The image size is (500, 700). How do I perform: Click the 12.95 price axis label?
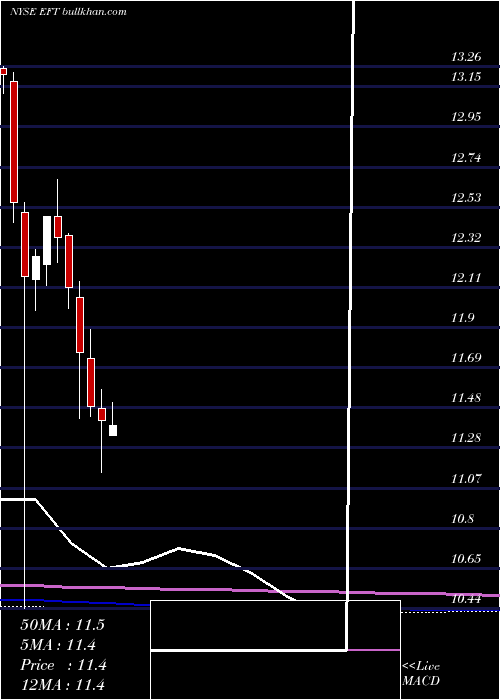(467, 117)
